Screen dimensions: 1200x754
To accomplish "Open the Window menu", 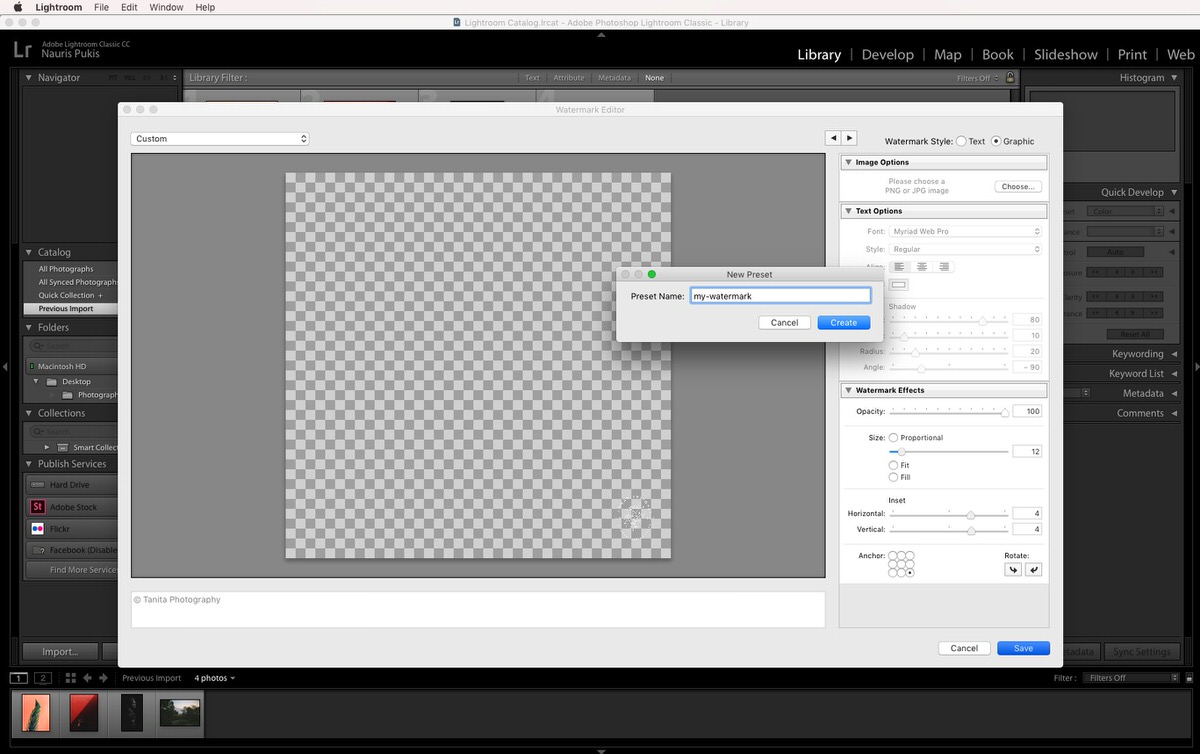I will [x=166, y=7].
